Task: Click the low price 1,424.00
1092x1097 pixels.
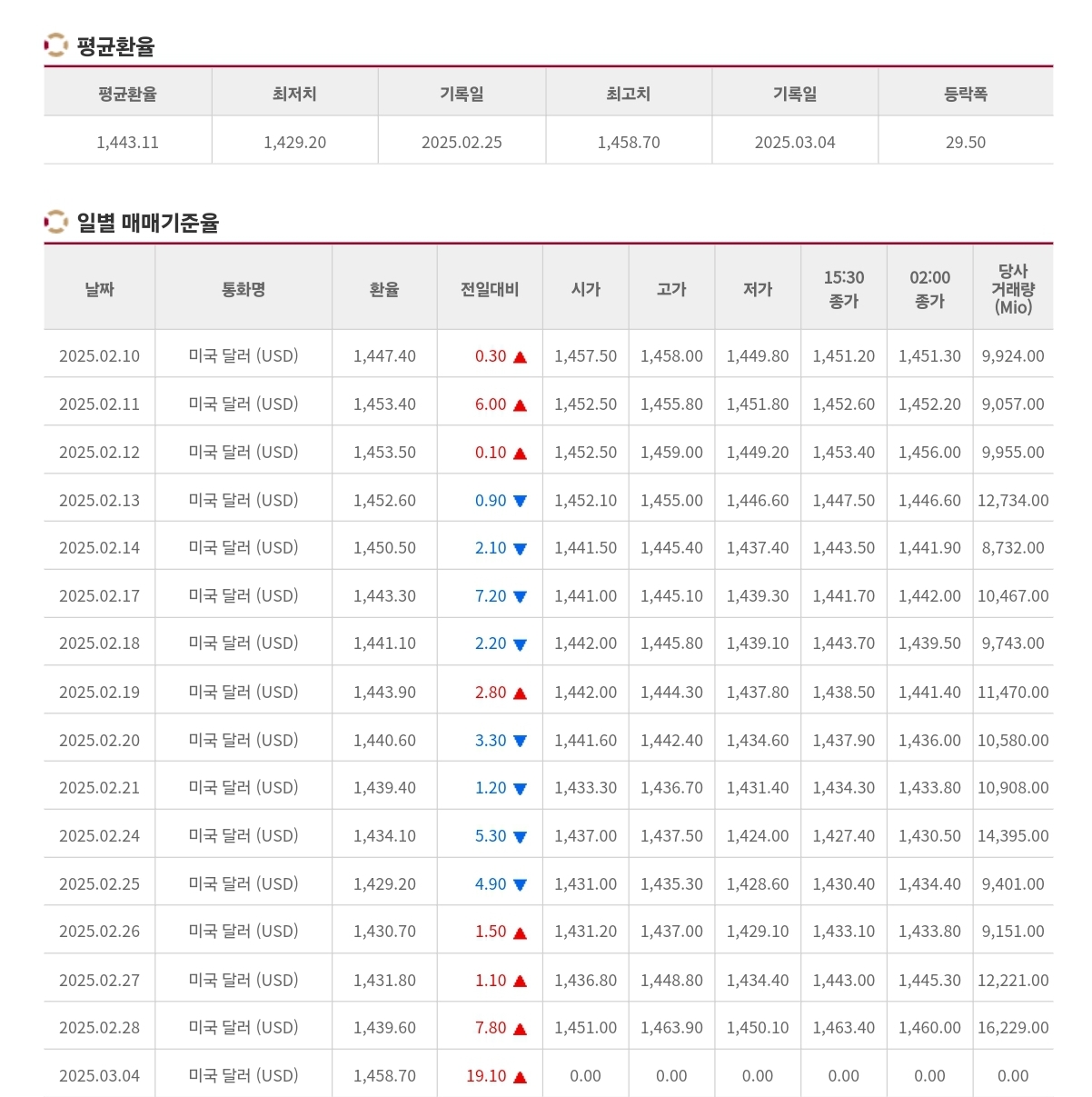Action: (758, 836)
